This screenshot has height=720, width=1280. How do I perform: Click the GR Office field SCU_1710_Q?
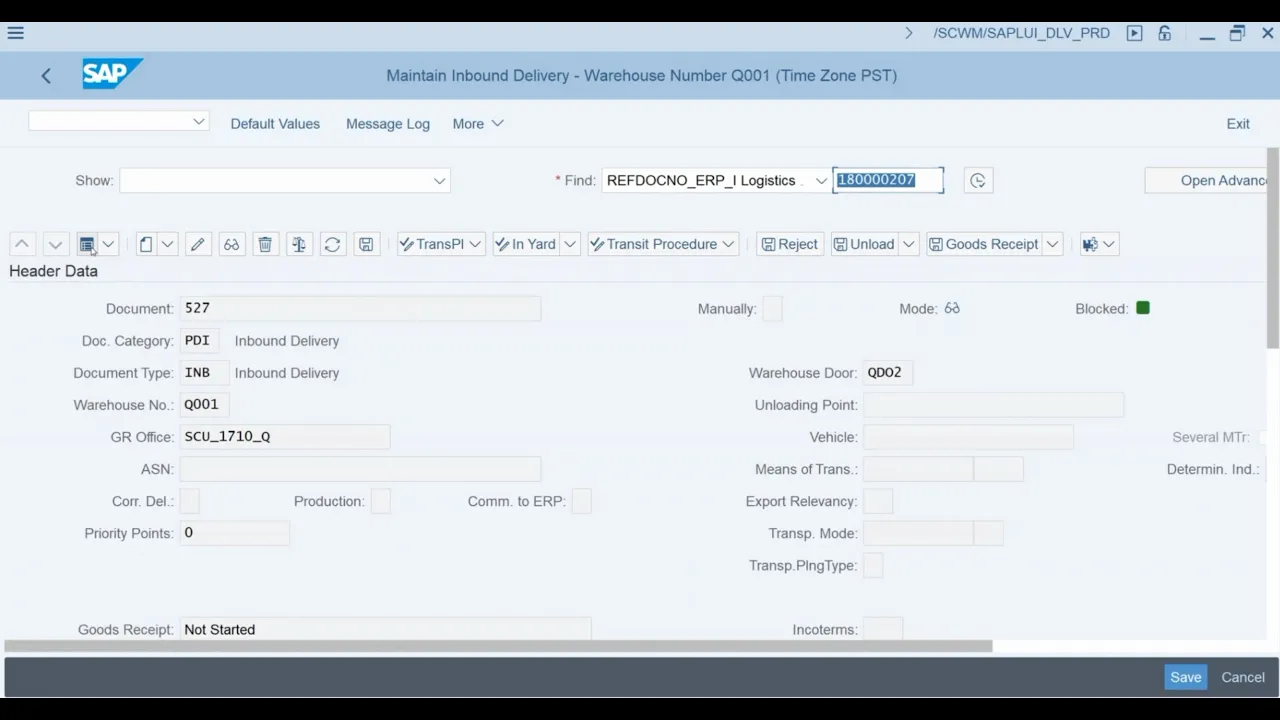(x=285, y=437)
